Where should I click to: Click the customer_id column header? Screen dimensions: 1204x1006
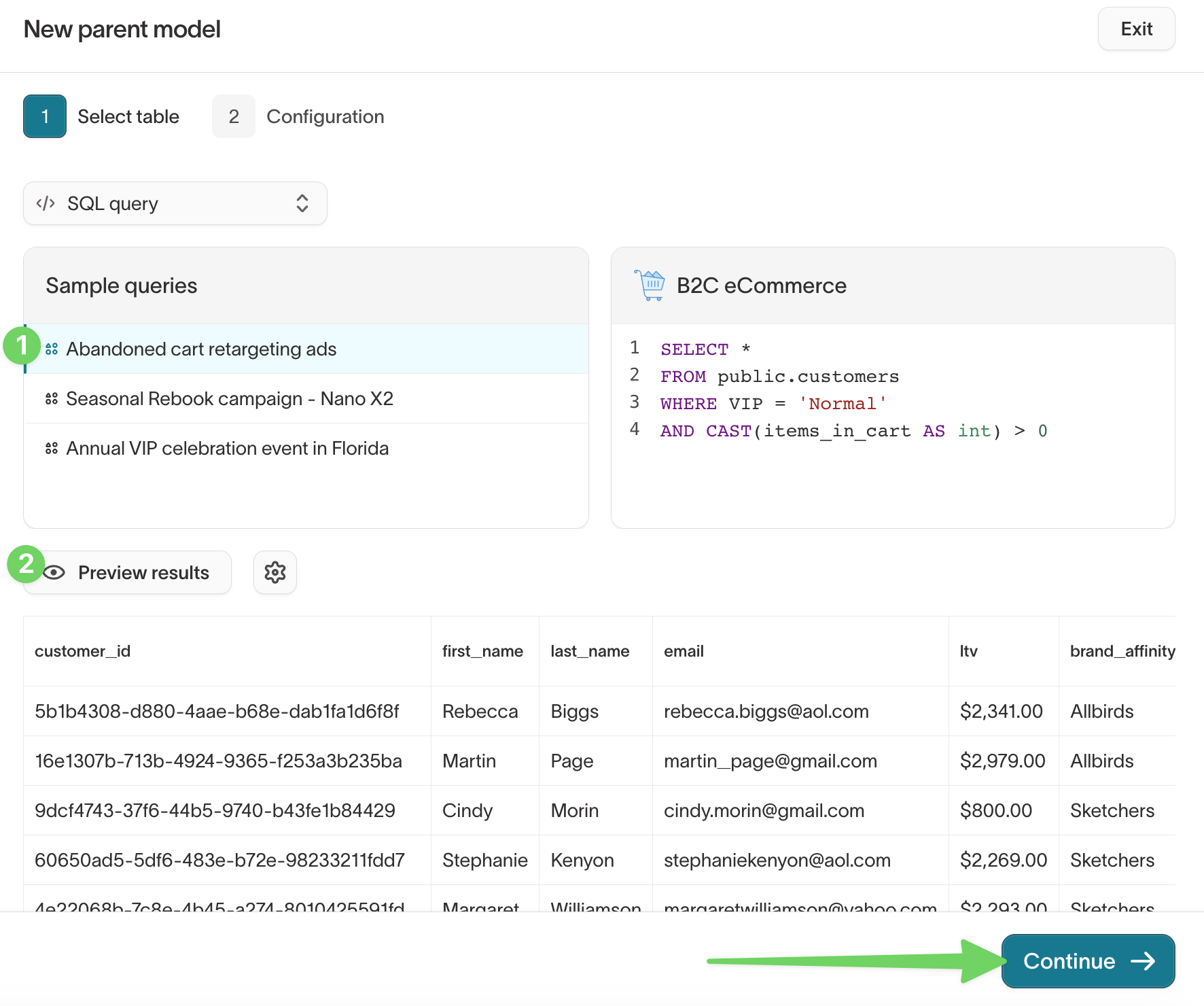click(83, 651)
